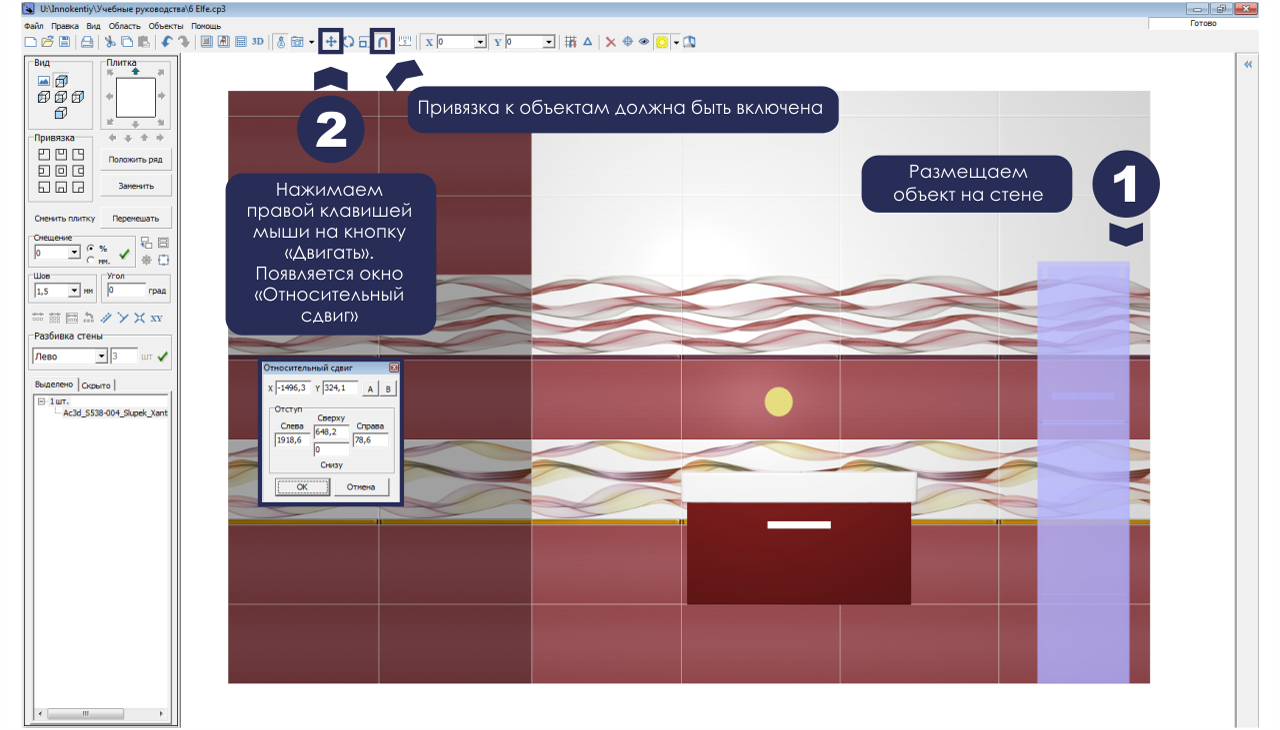Screen dimensions: 1280x730
Task: Click the crosshair target toolbar icon
Action: point(628,42)
